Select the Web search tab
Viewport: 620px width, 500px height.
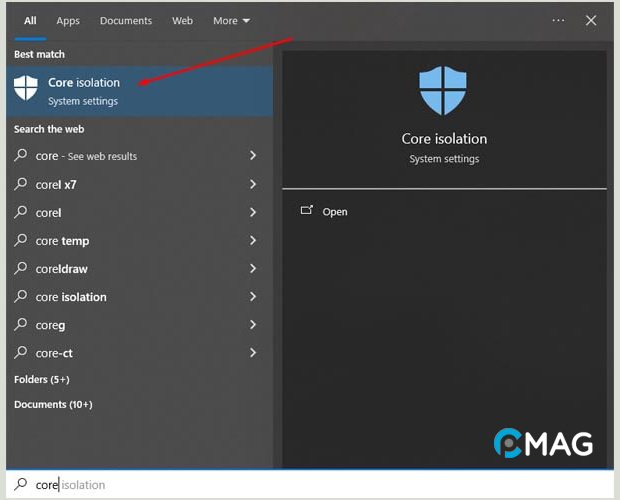tap(182, 21)
